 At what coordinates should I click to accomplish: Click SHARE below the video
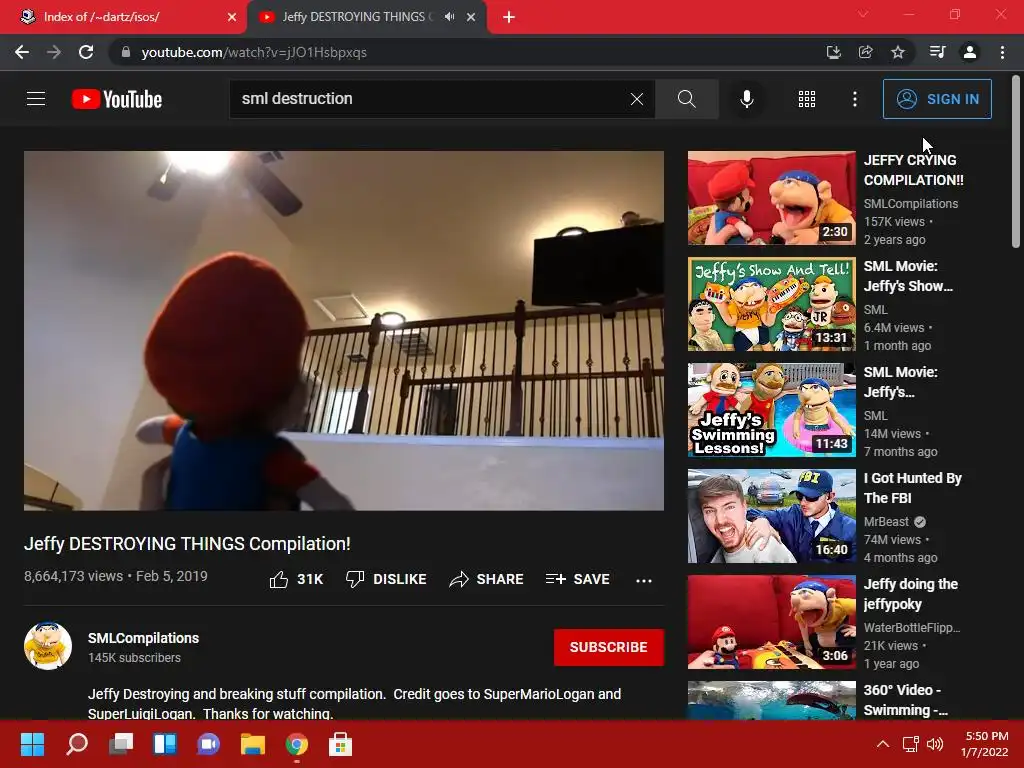pos(487,579)
